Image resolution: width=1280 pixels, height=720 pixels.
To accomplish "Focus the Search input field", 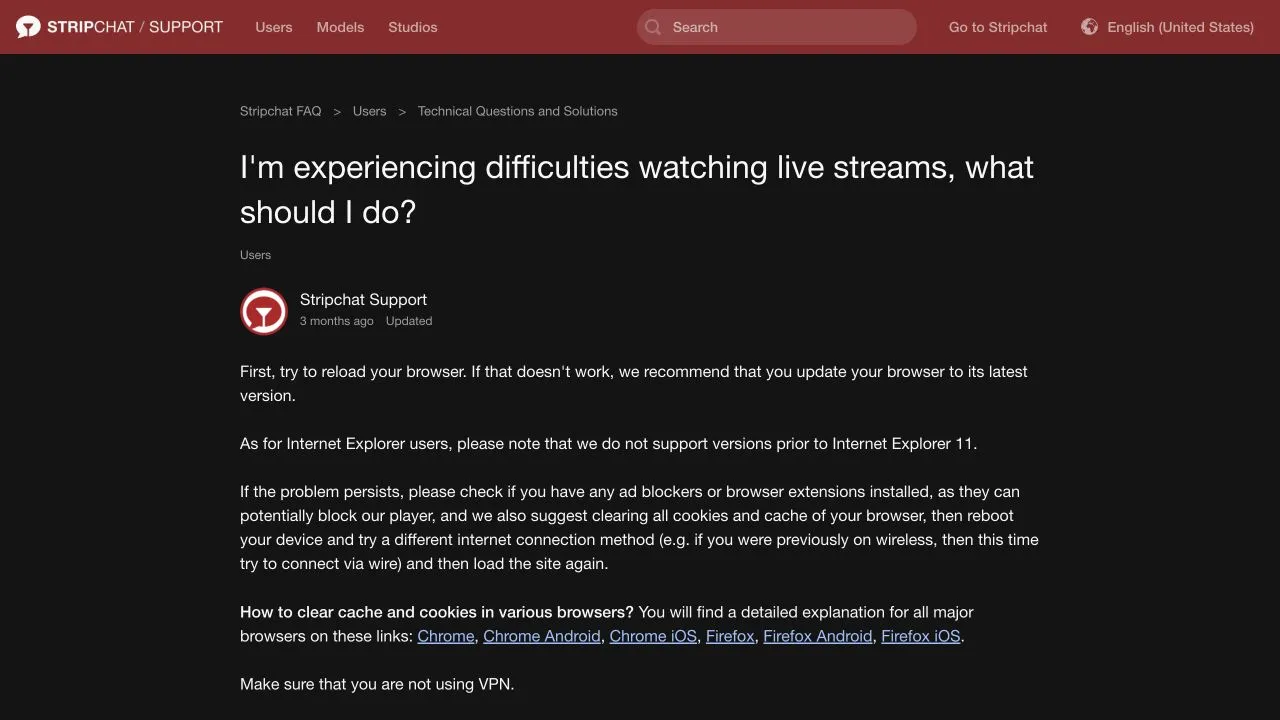I will point(777,27).
